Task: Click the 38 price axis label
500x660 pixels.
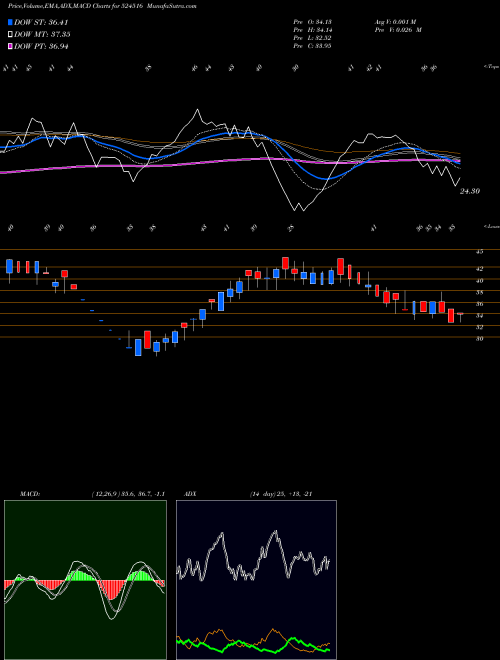Action: coord(479,292)
